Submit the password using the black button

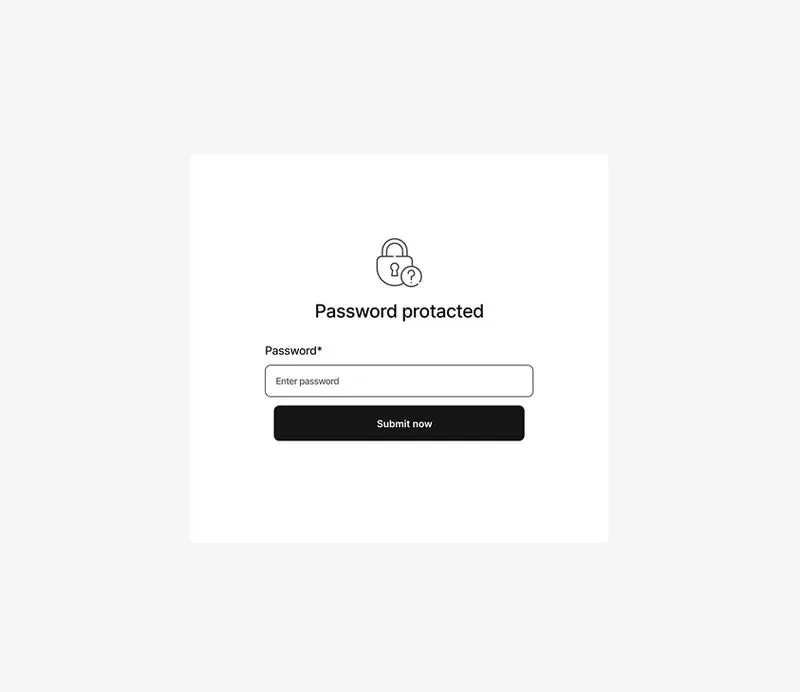399,423
